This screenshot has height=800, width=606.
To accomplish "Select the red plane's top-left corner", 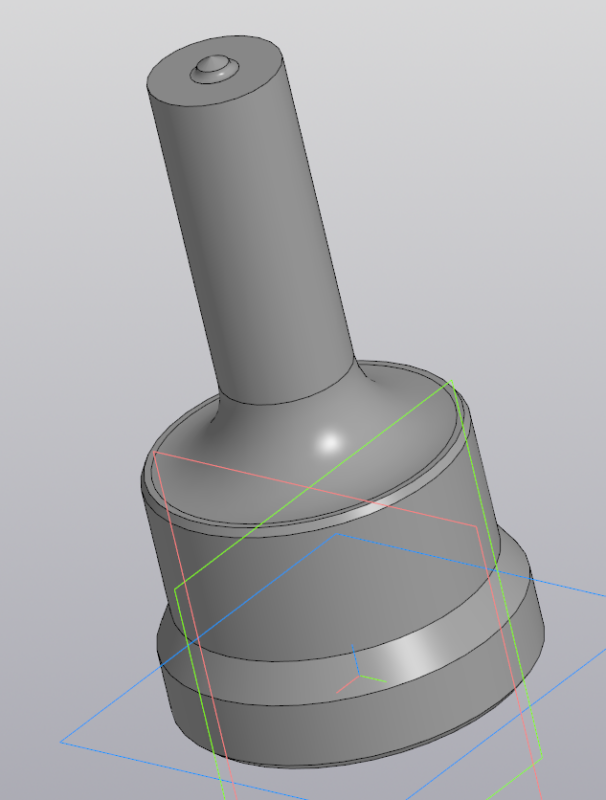I will 155,453.
